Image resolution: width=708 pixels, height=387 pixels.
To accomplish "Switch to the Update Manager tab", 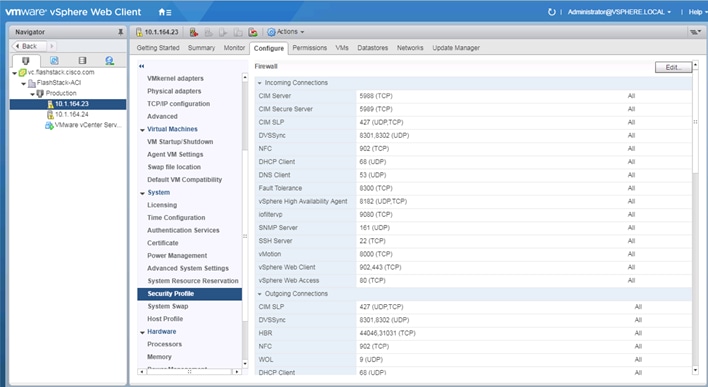I will tap(456, 48).
